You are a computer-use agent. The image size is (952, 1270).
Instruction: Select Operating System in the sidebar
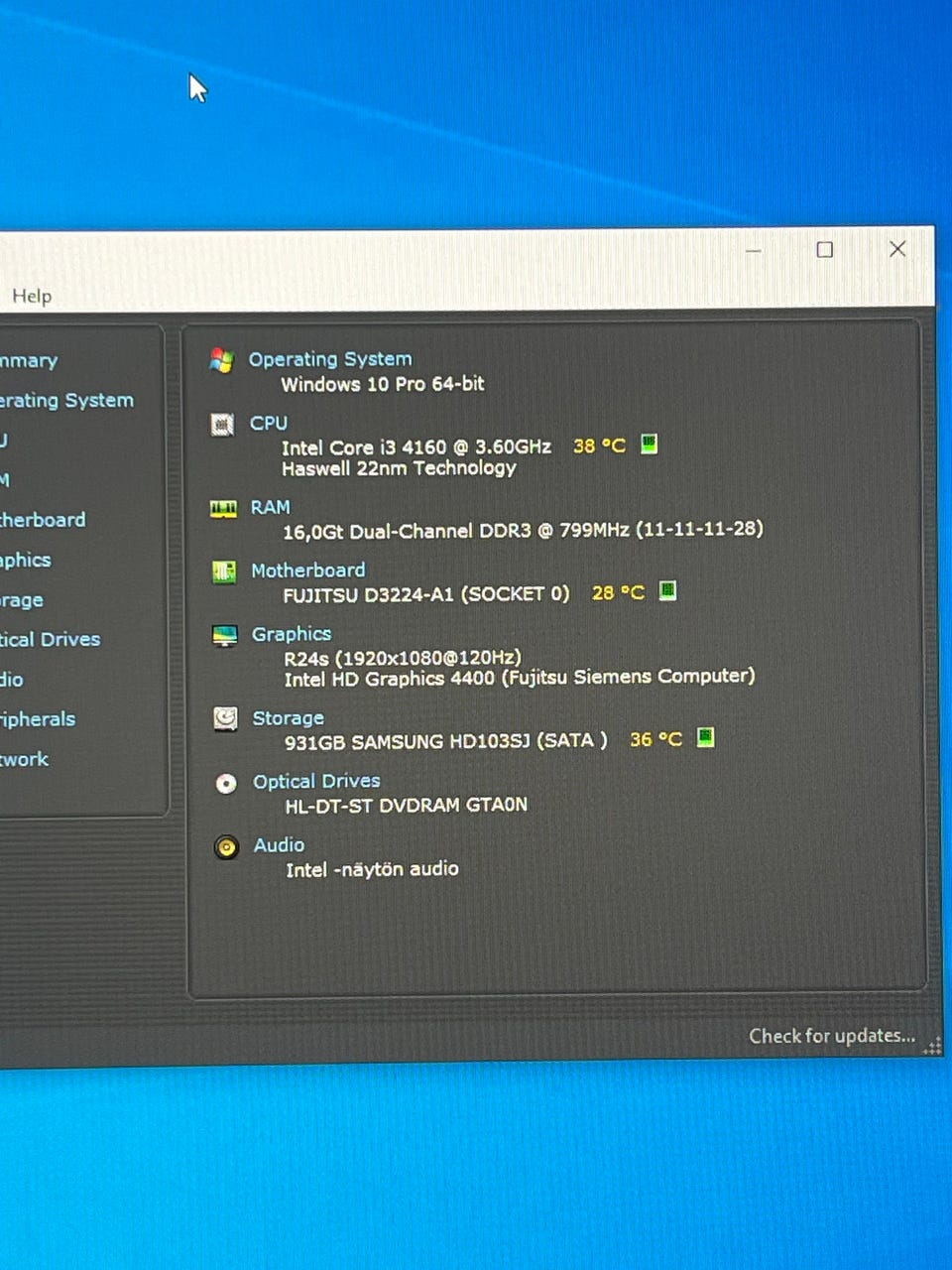click(x=66, y=401)
